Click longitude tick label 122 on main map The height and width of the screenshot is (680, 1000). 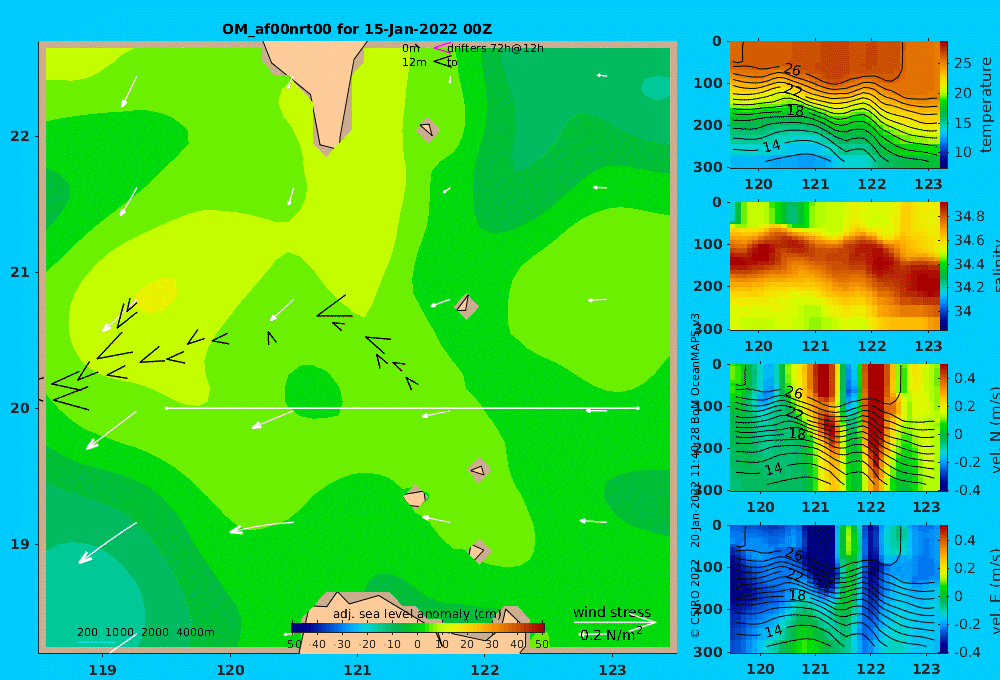coord(485,670)
